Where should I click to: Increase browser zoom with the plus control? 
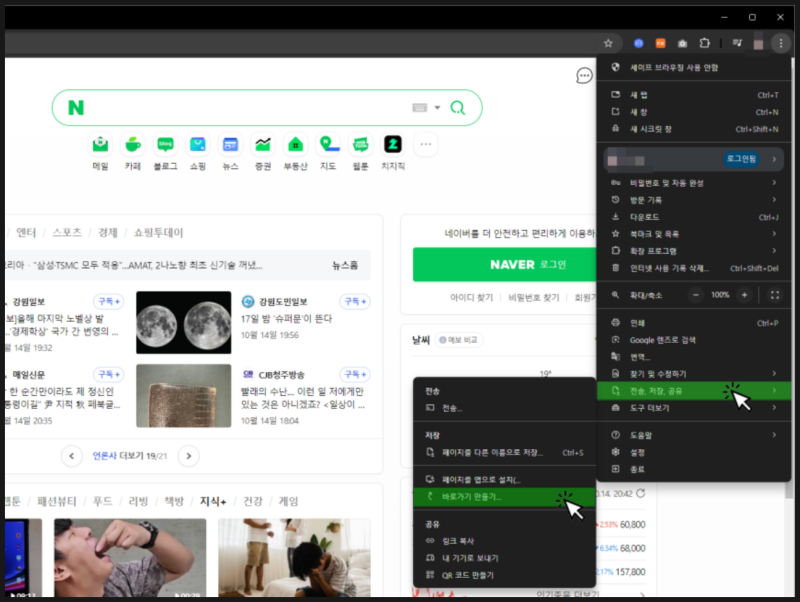point(745,295)
